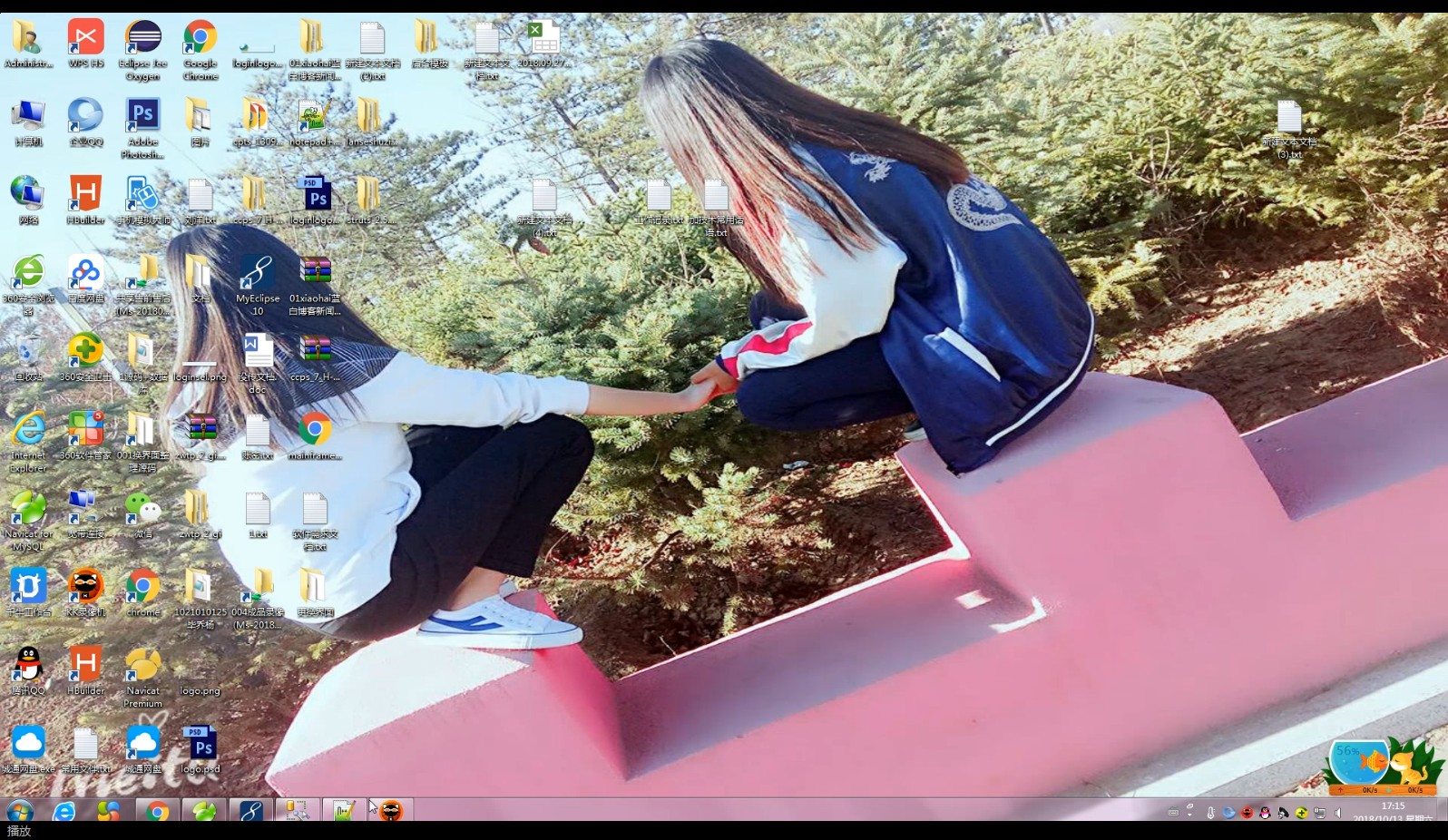The image size is (1448, 840).
Task: Select the 手机模拟大师 desktop shortcut
Action: (143, 200)
